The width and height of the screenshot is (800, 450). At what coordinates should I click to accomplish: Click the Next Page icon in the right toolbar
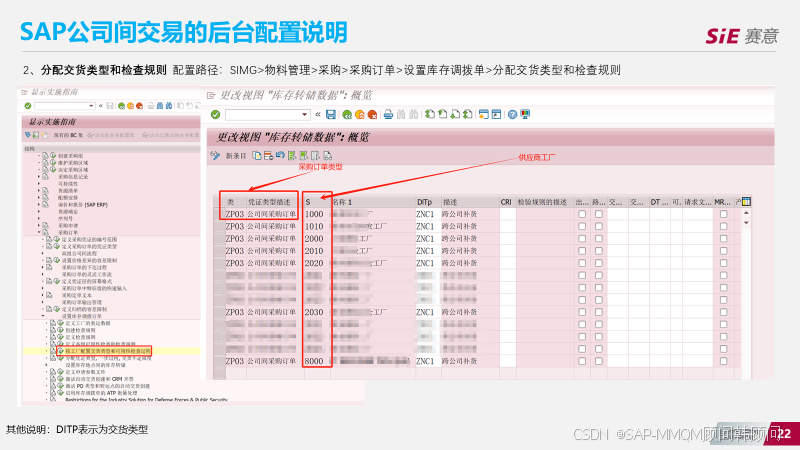pyautogui.click(x=455, y=114)
